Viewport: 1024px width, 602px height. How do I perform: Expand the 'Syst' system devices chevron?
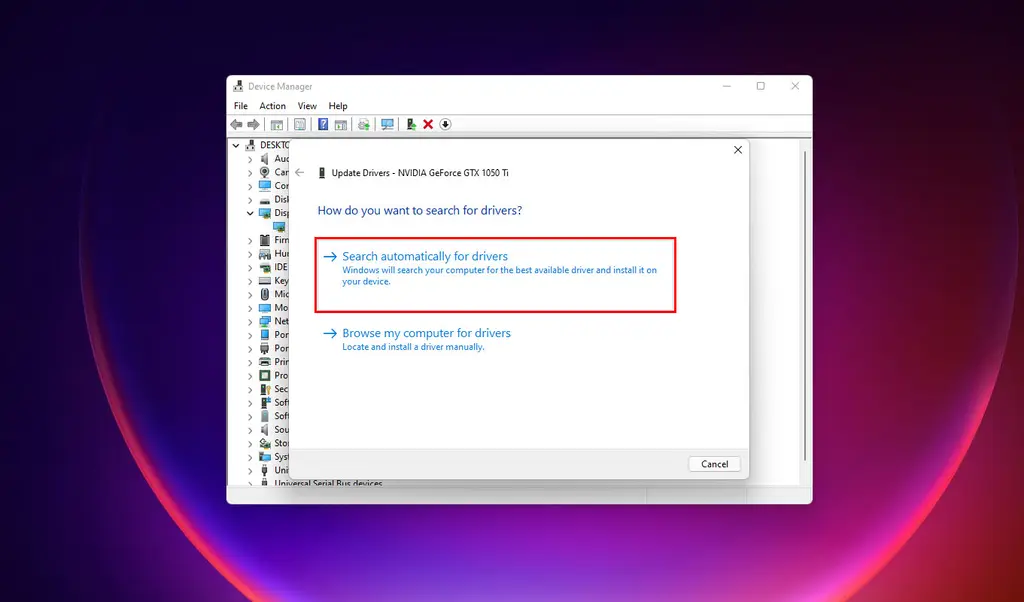click(250, 457)
